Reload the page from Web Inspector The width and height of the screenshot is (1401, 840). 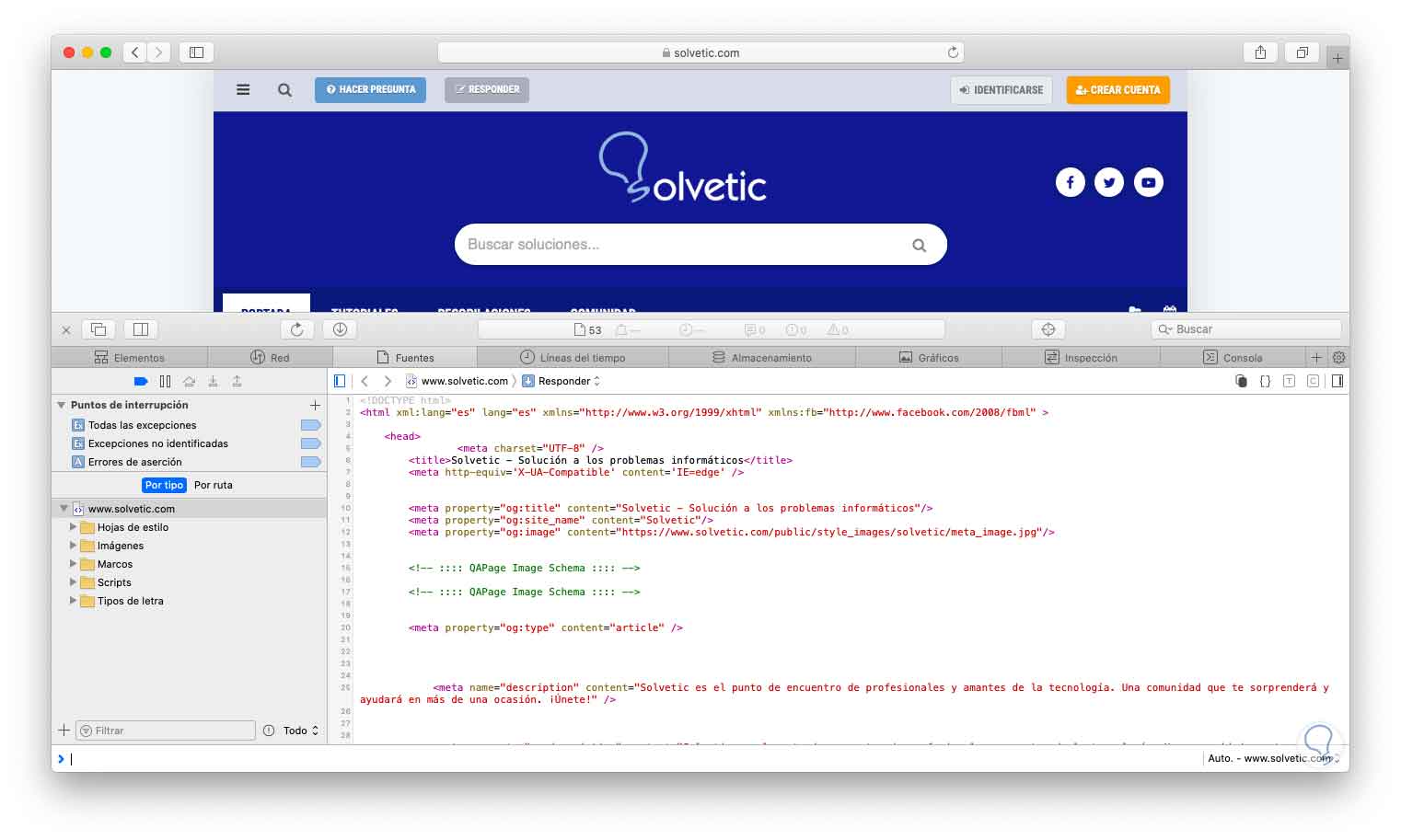point(296,329)
